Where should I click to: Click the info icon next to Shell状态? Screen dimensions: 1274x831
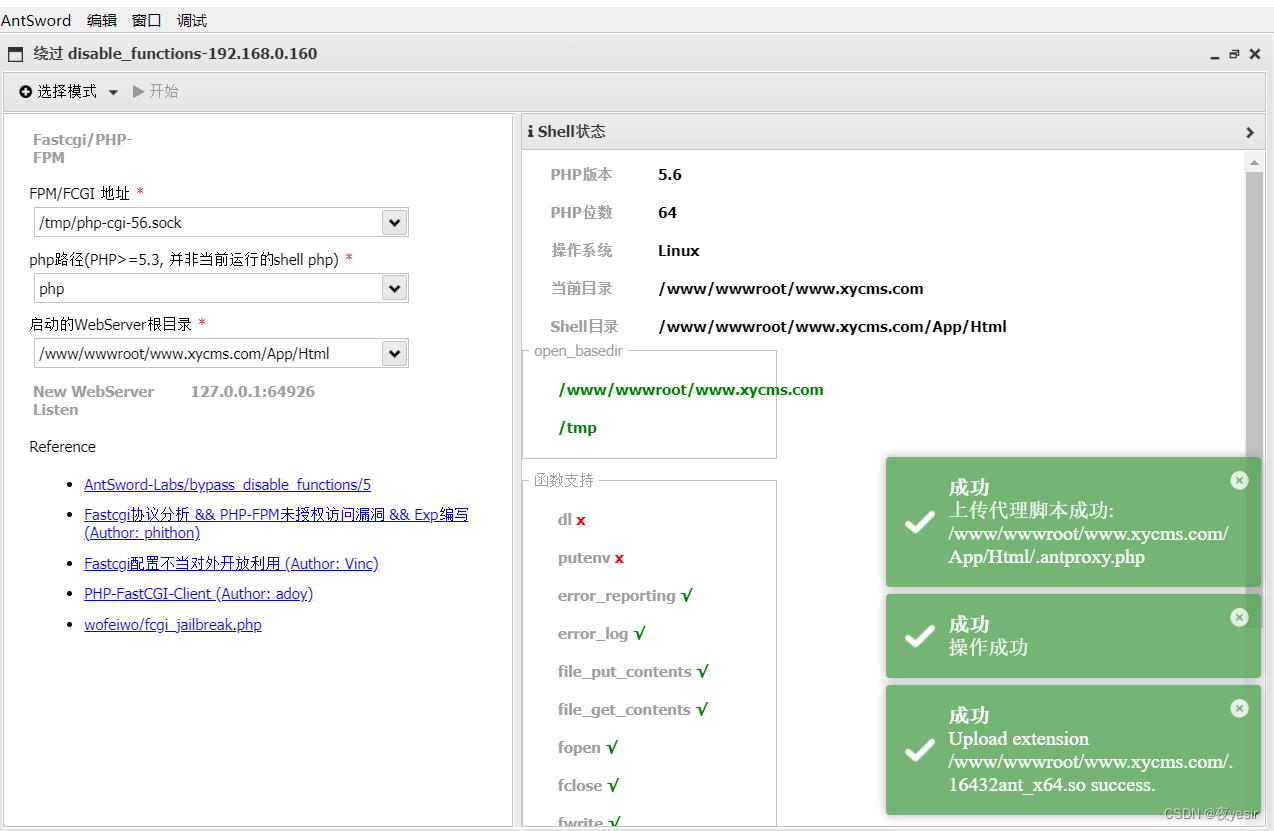coord(531,131)
